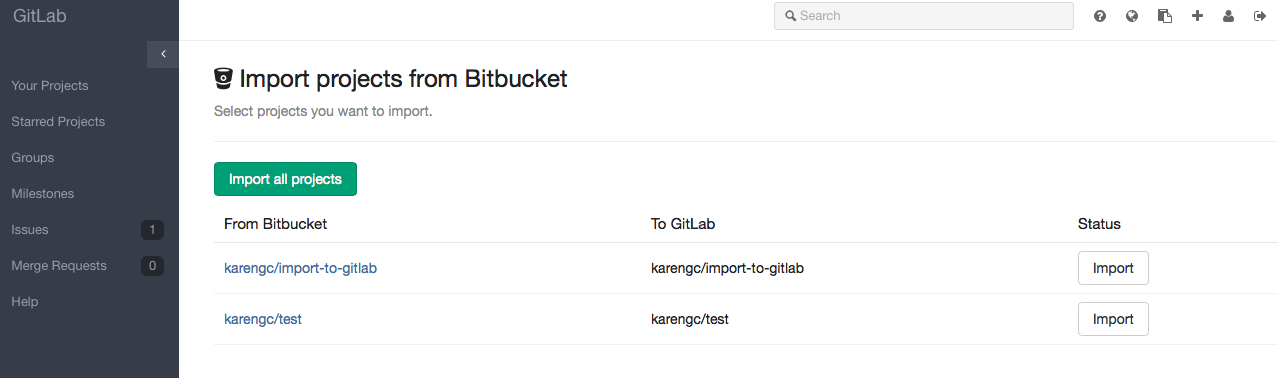
Task: Click the search magnifier icon
Action: [790, 16]
